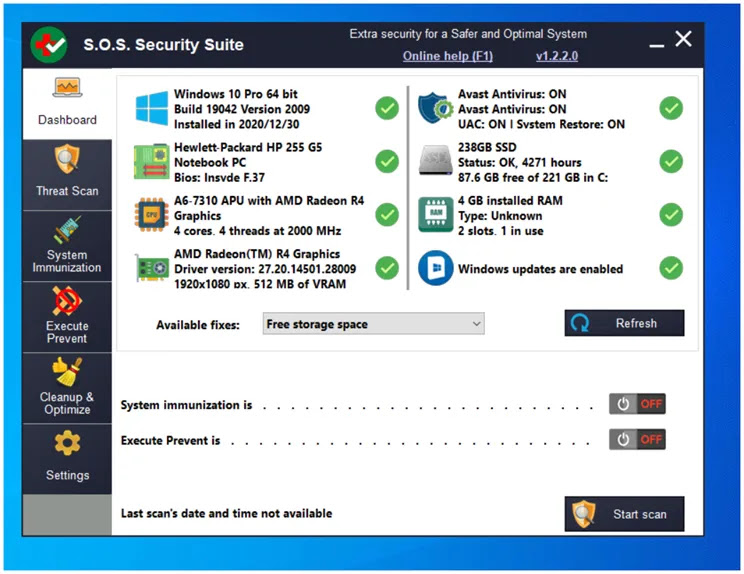Minimize the S.O.S. Security Suite window
The width and height of the screenshot is (744, 574).
657,45
